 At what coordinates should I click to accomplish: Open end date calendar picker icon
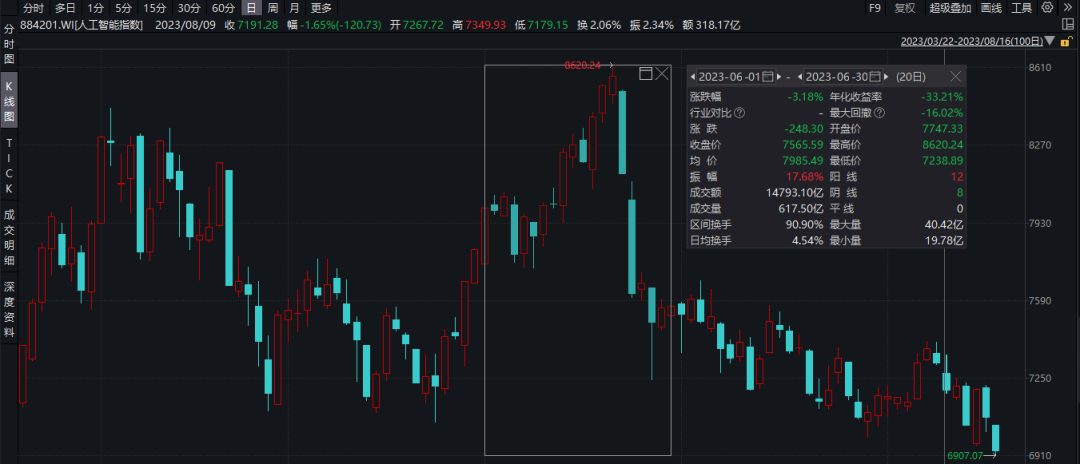click(x=875, y=76)
